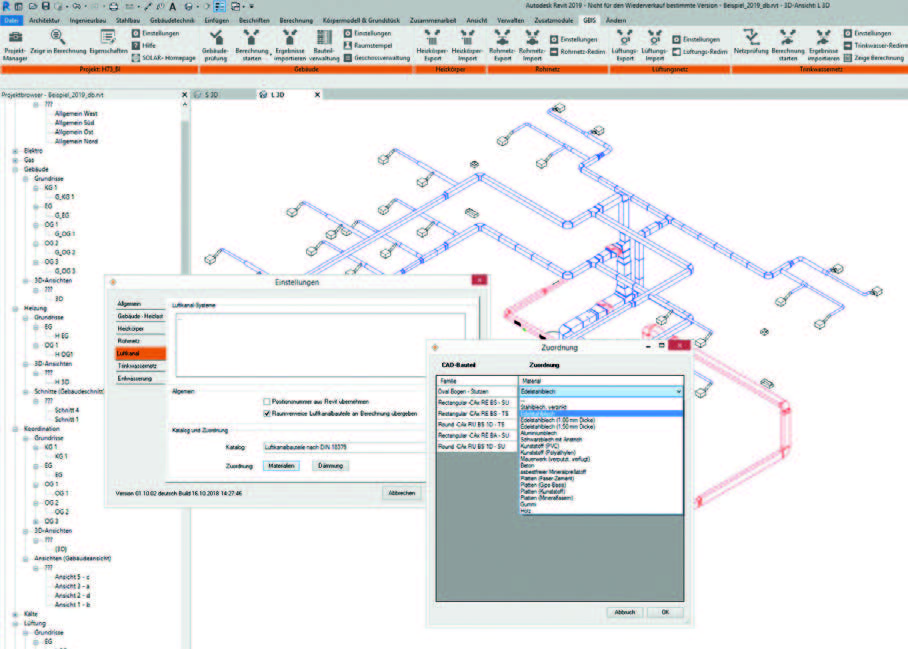The height and width of the screenshot is (649, 908).
Task: Open the Zusatzmodule ribbon tab
Action: click(554, 20)
